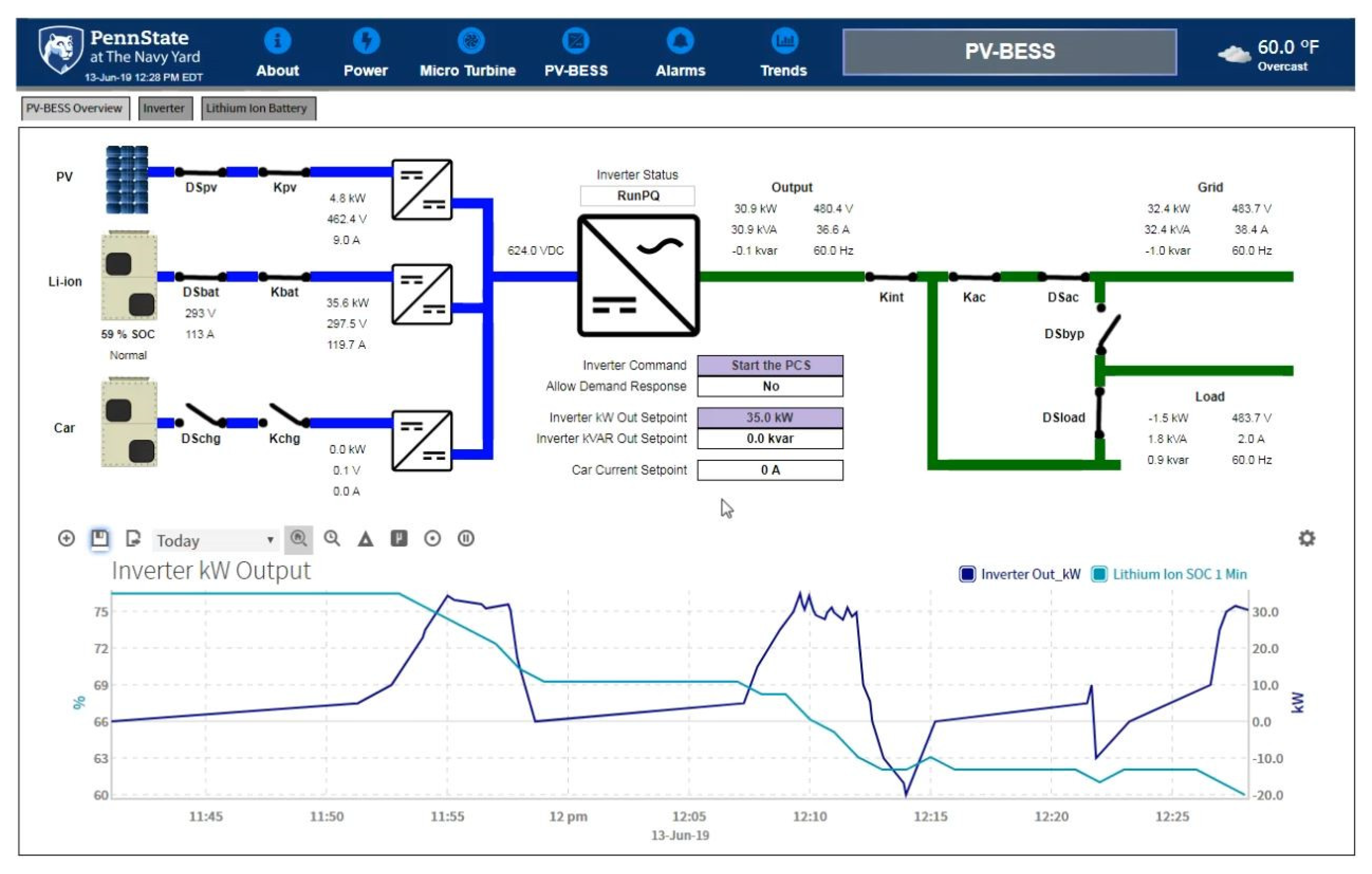Click the export document icon
The image size is (1372, 874).
pos(133,538)
